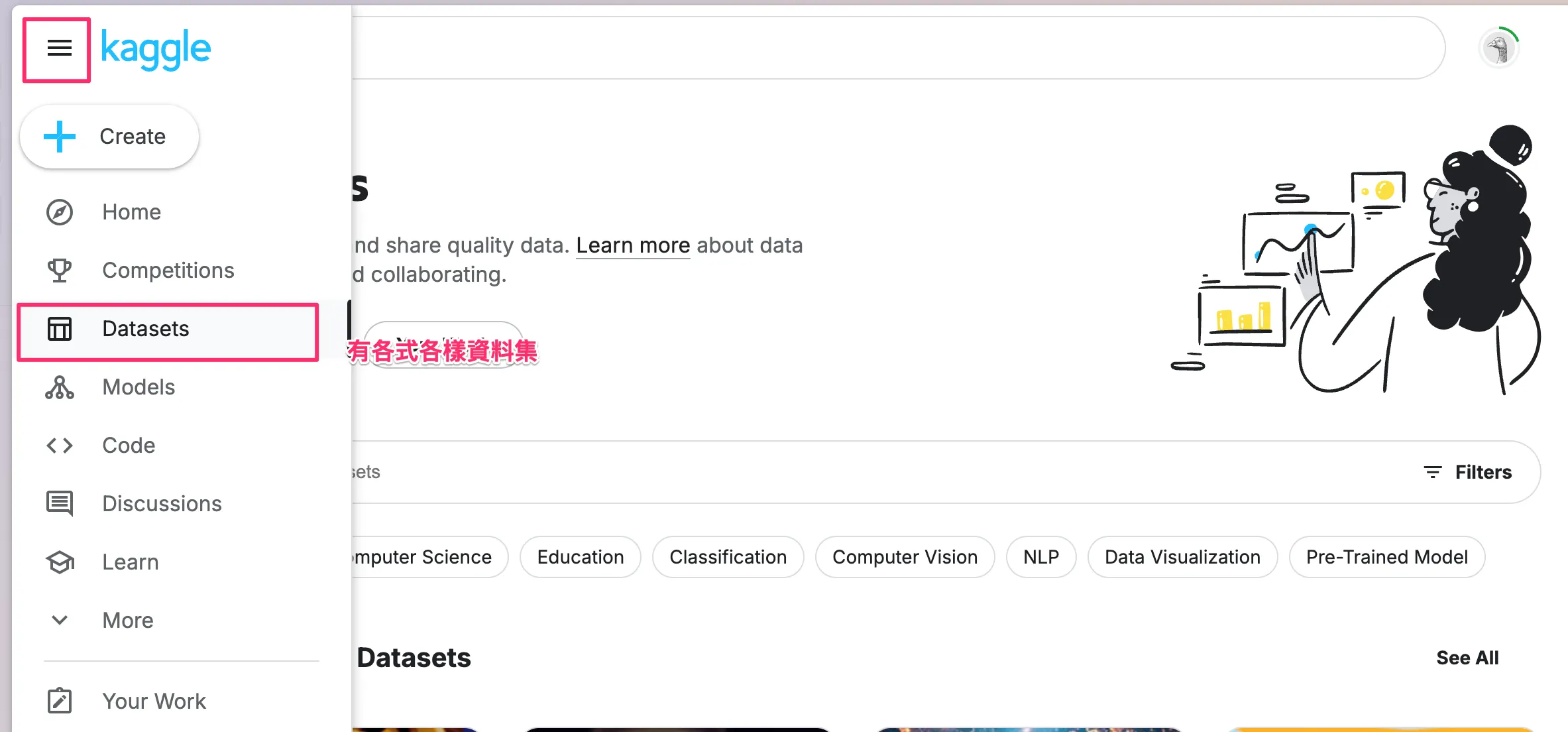Collapse sidebar using hamburger menu icon

coord(59,48)
